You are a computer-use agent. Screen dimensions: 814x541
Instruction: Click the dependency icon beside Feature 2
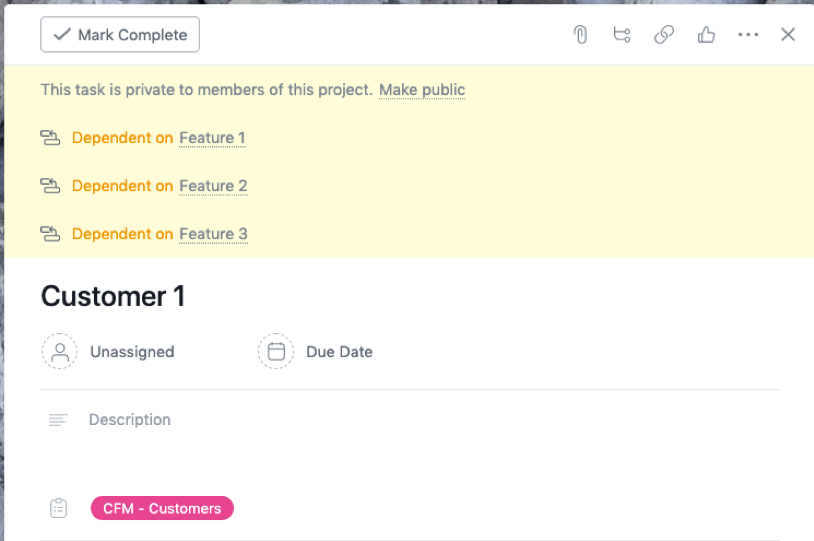pyautogui.click(x=50, y=186)
